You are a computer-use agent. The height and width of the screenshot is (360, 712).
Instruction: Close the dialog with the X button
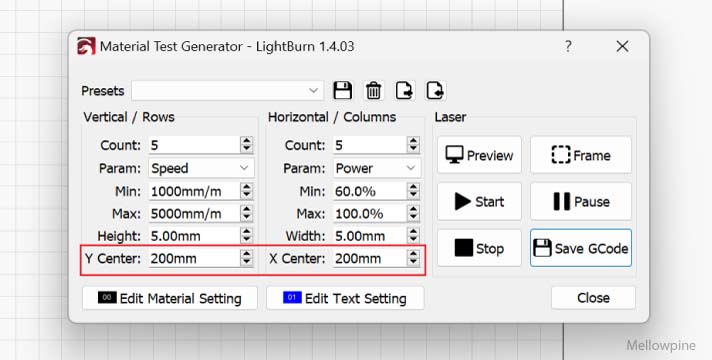622,46
